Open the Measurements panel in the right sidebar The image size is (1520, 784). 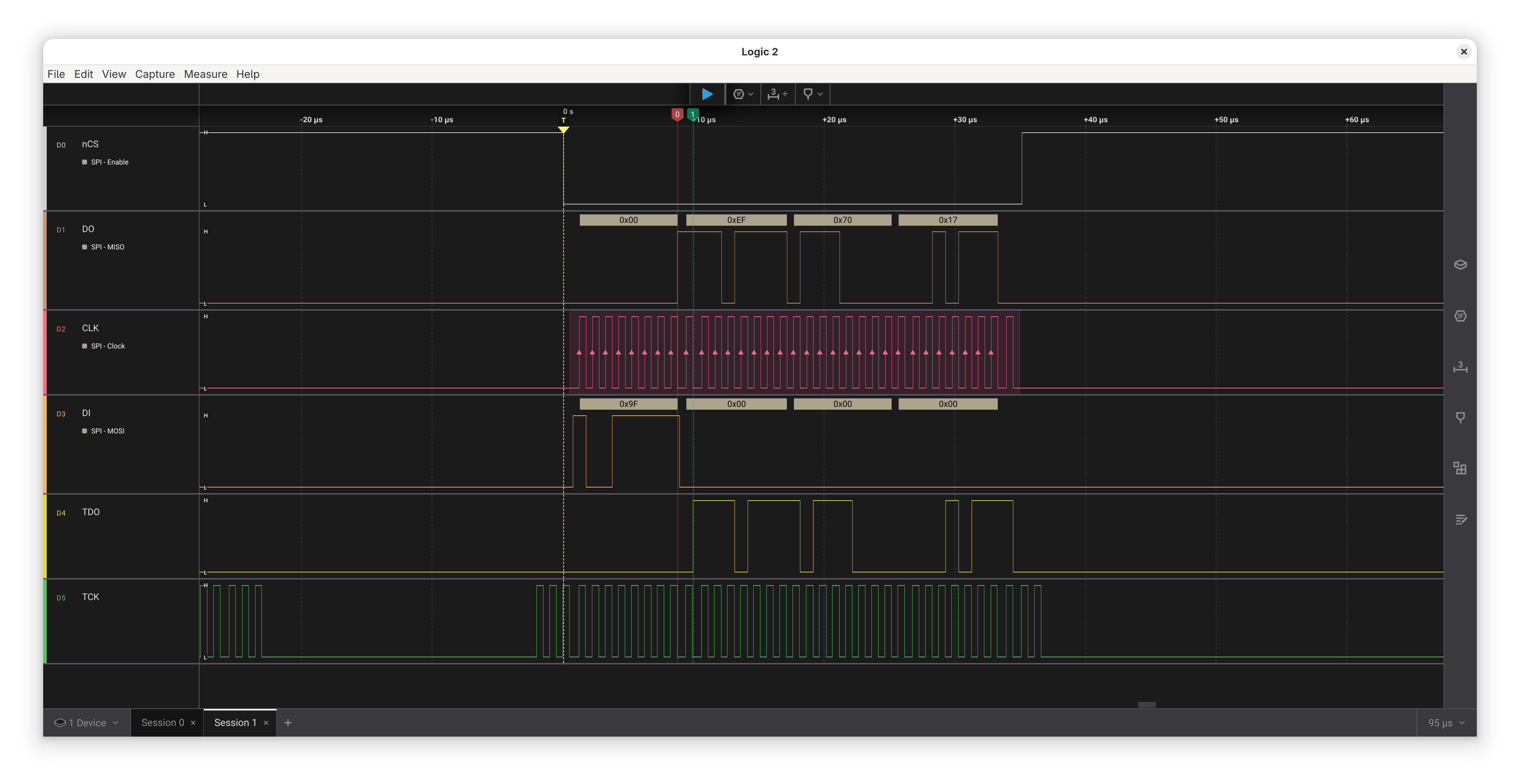point(1461,367)
